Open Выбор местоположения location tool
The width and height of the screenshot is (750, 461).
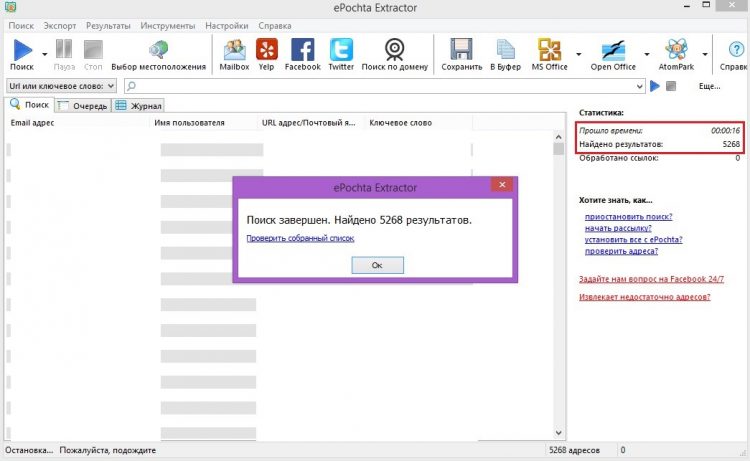158,50
